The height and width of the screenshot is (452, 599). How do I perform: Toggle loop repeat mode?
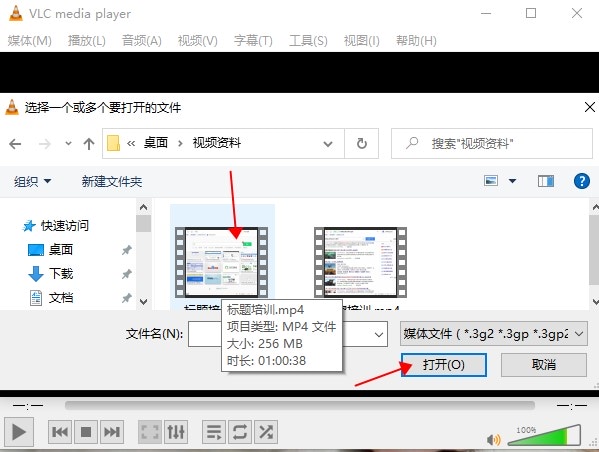pos(240,432)
